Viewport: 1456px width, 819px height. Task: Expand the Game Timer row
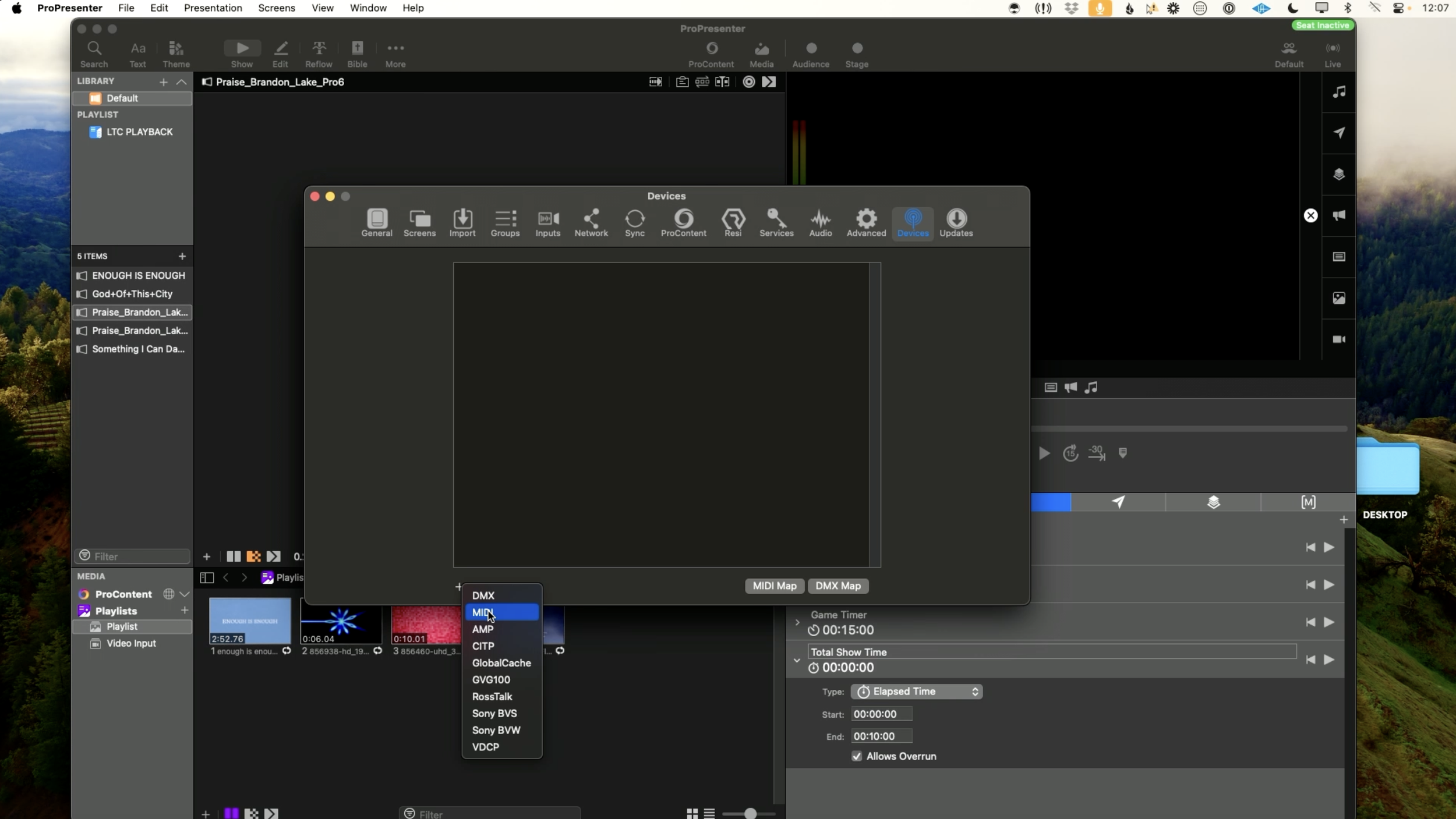coord(797,622)
